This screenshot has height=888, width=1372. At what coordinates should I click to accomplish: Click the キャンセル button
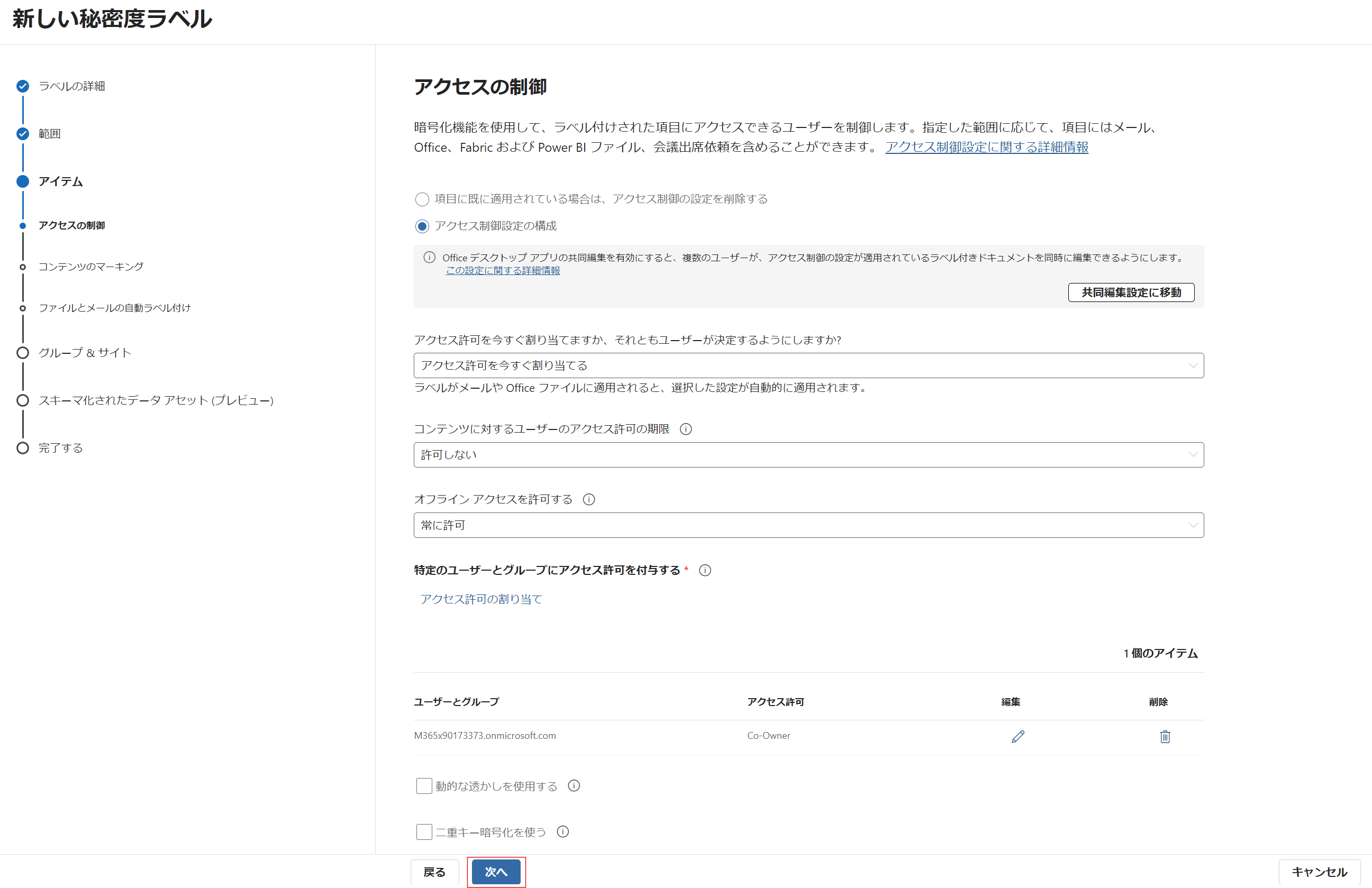(x=1319, y=872)
